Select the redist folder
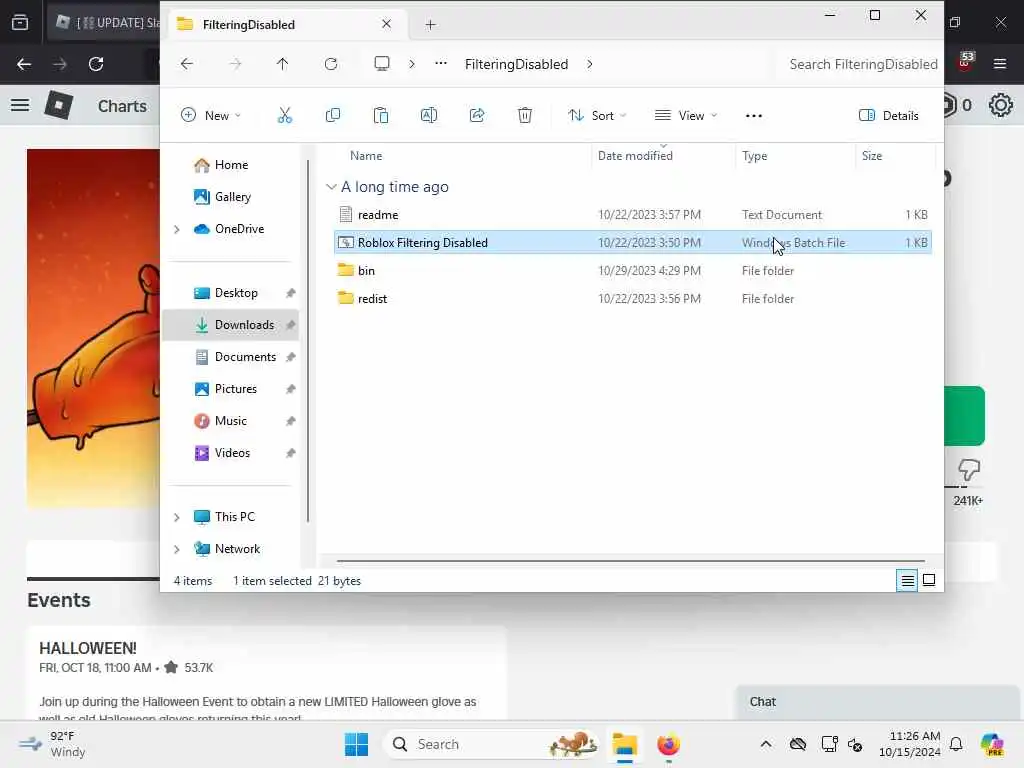 (633, 298)
